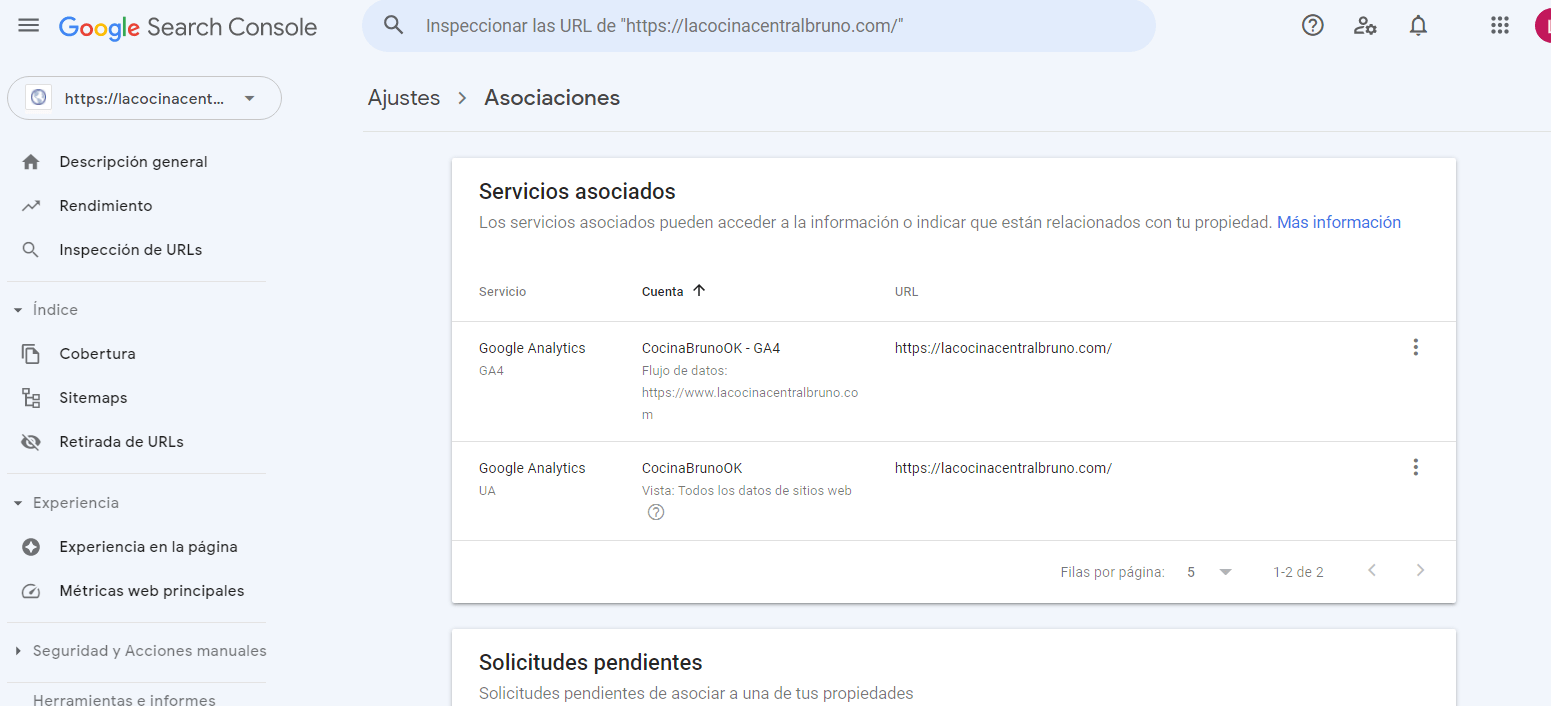The image size is (1551, 706).
Task: Go back to Ajustes breadcrumb
Action: click(x=404, y=98)
